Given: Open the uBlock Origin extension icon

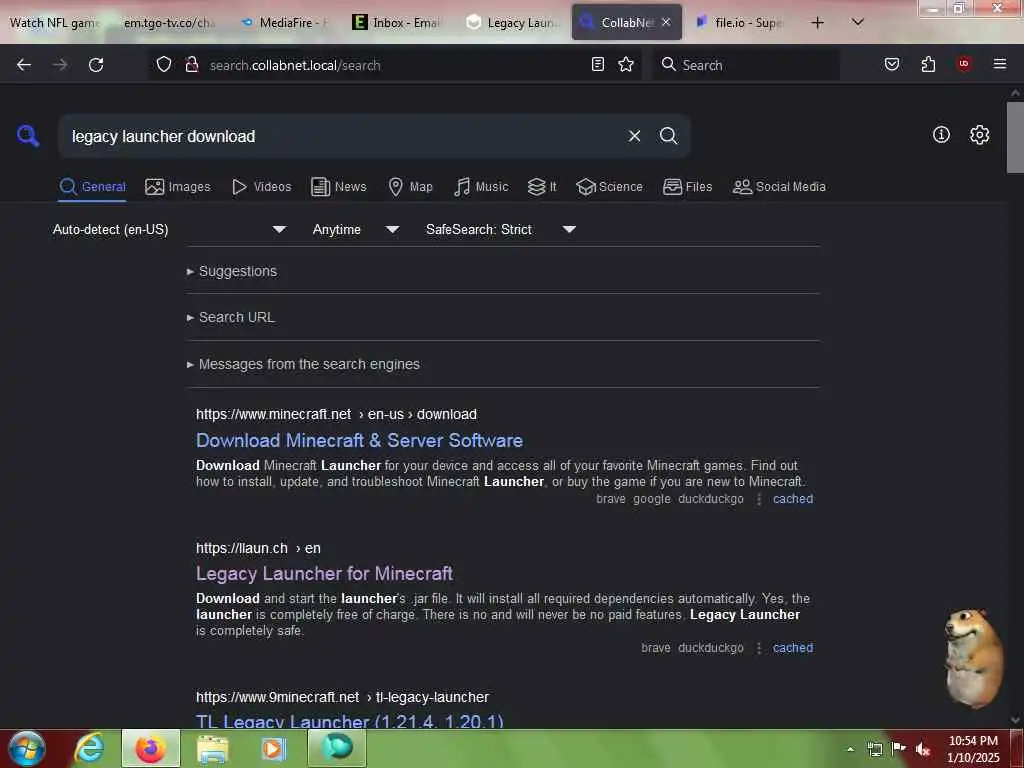Looking at the screenshot, I should coord(964,64).
